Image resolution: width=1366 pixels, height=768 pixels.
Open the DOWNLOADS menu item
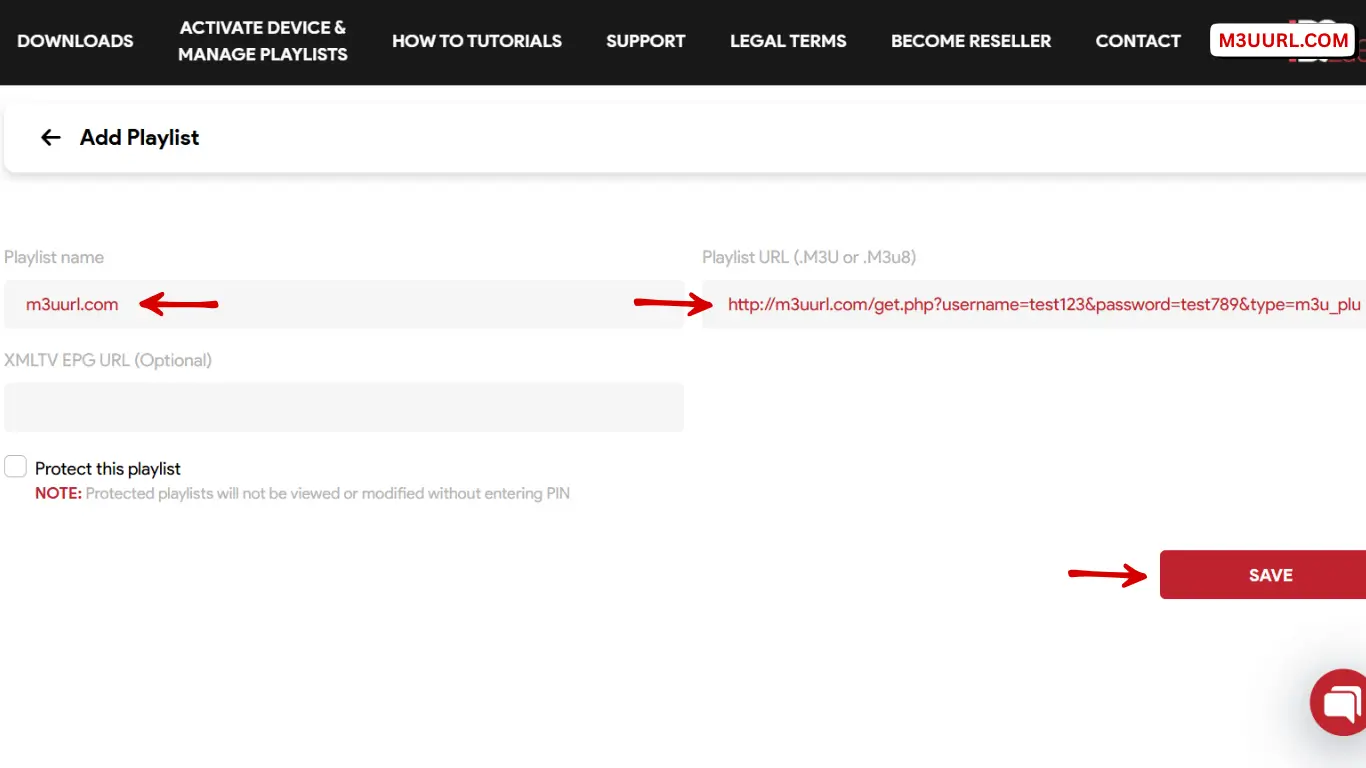tap(75, 41)
